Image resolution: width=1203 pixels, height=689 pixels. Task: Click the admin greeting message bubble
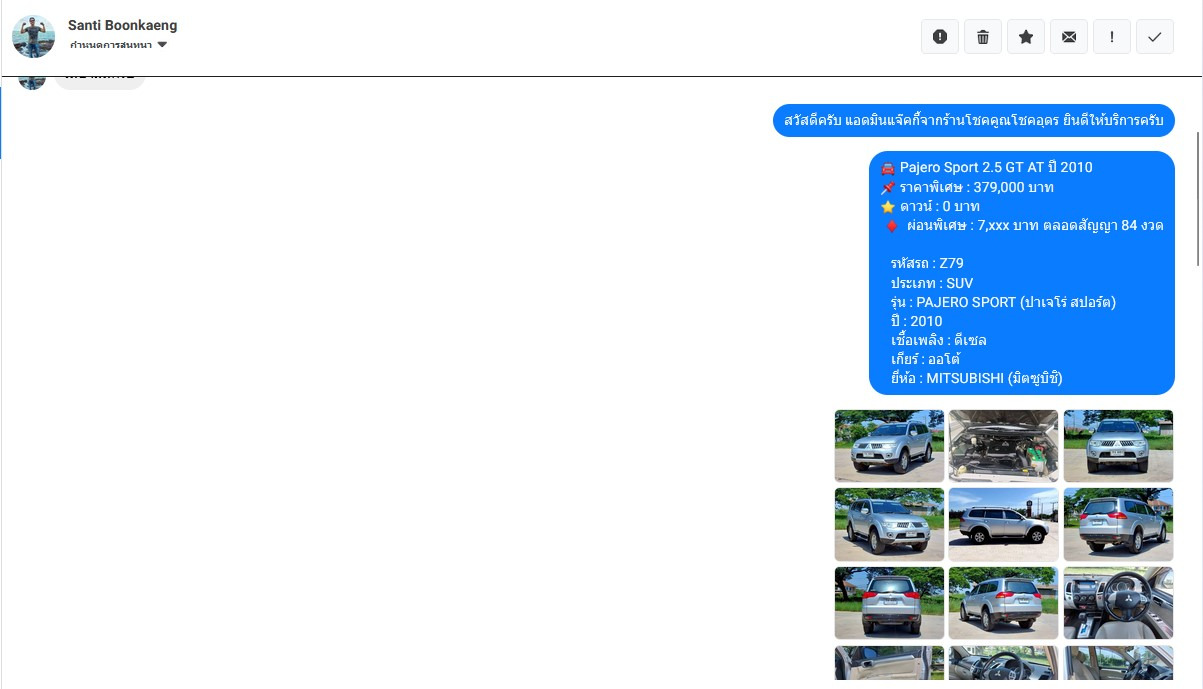tap(973, 120)
